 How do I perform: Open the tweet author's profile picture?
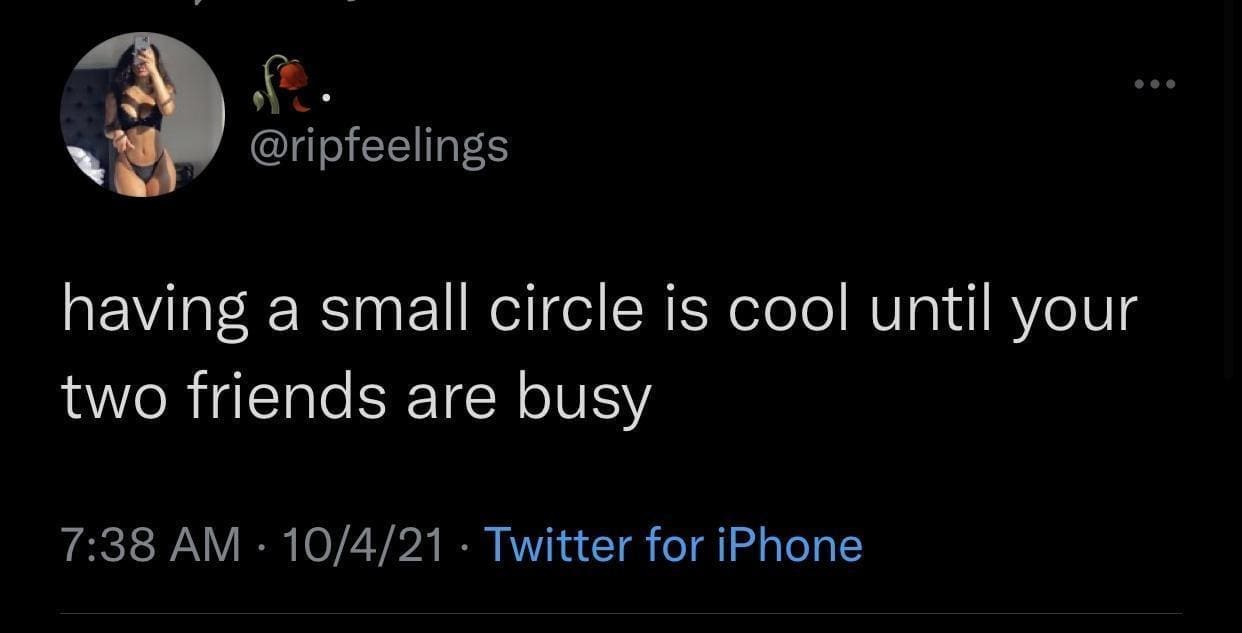tap(142, 115)
